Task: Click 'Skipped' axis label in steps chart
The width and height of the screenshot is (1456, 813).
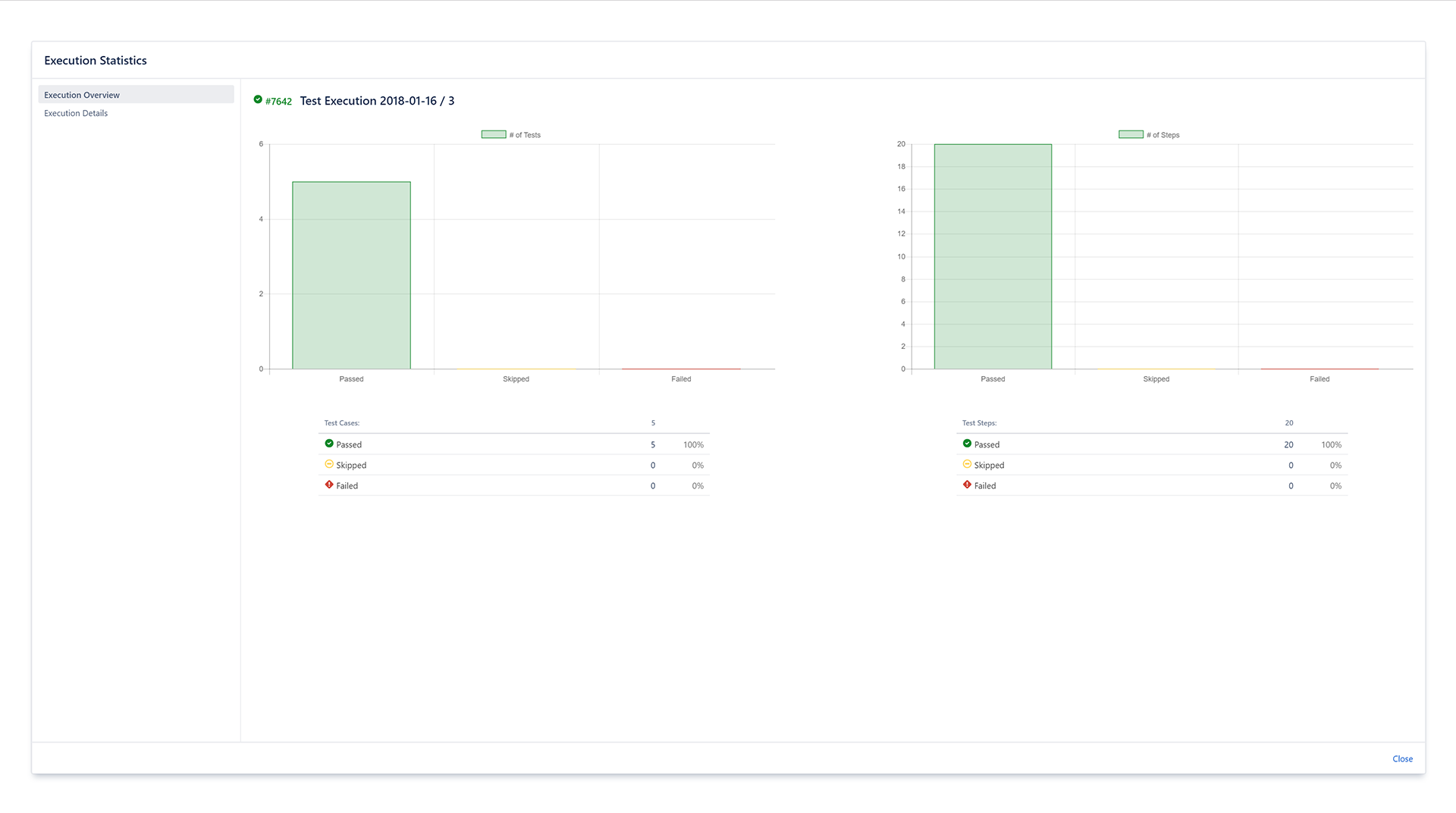Action: [1156, 379]
